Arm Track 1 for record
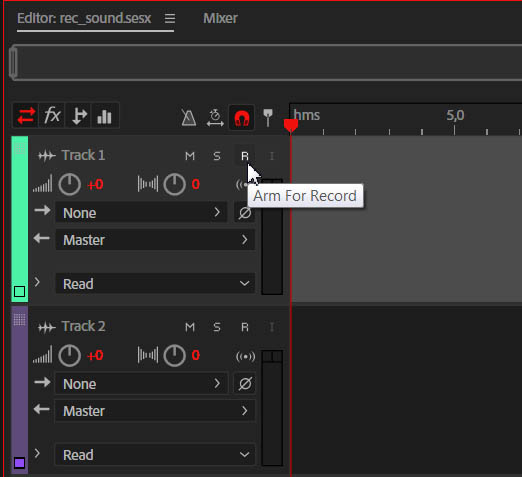Viewport: 522px width, 477px height. [x=245, y=156]
